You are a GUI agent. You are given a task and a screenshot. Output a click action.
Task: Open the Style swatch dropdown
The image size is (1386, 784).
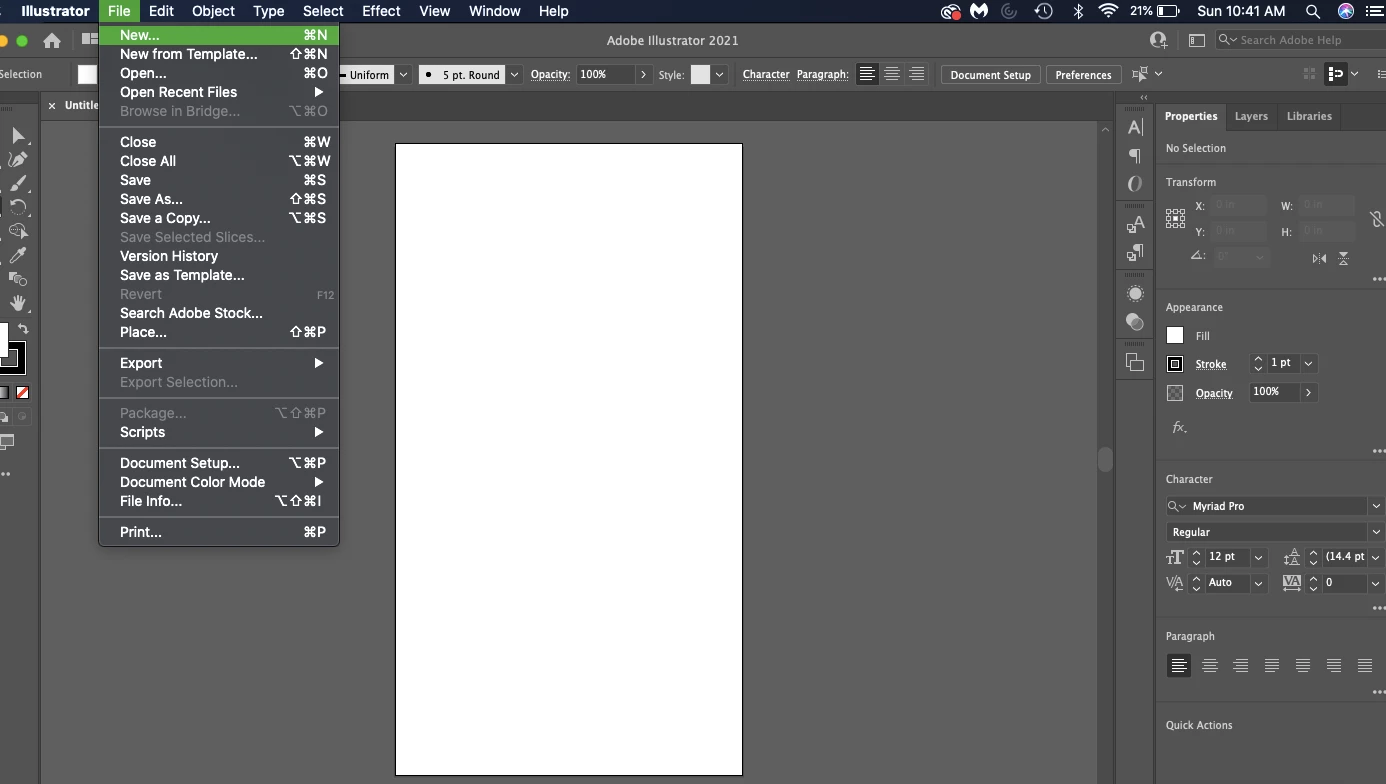pyautogui.click(x=719, y=74)
